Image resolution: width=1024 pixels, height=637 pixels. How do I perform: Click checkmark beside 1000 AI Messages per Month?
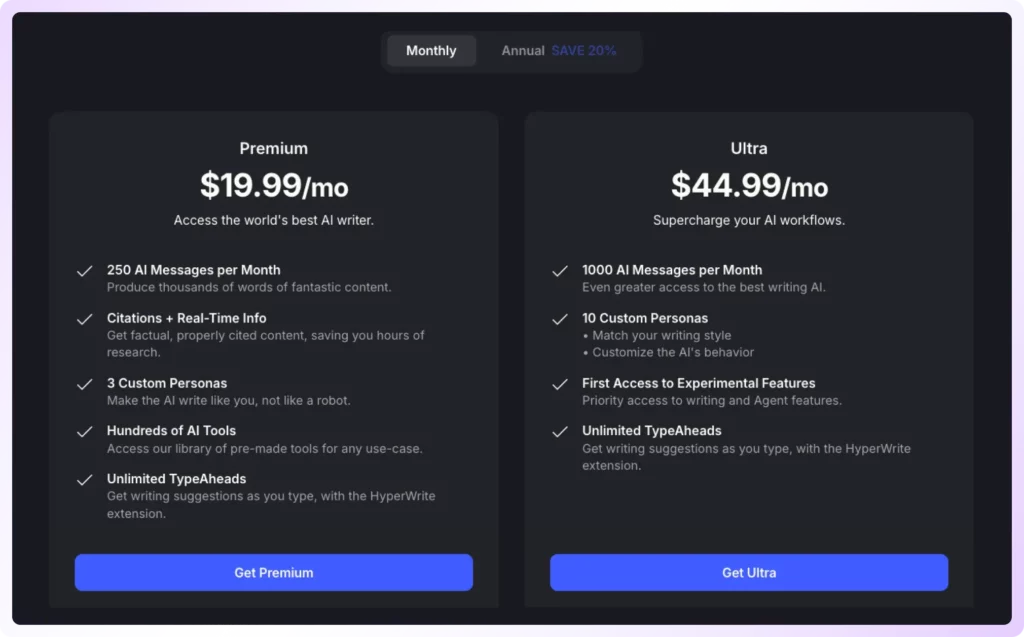(560, 270)
